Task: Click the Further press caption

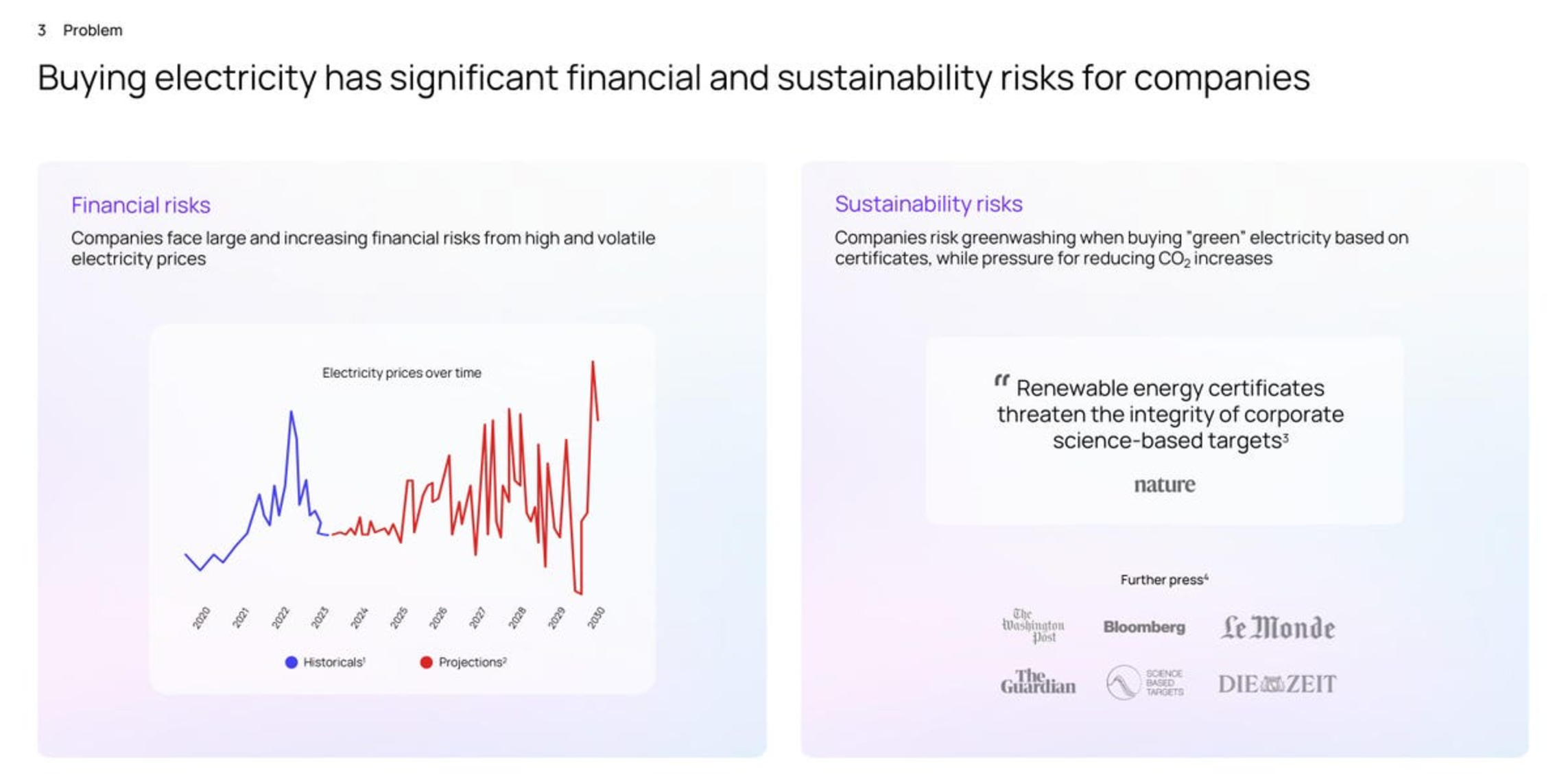Action: pyautogui.click(x=1164, y=580)
